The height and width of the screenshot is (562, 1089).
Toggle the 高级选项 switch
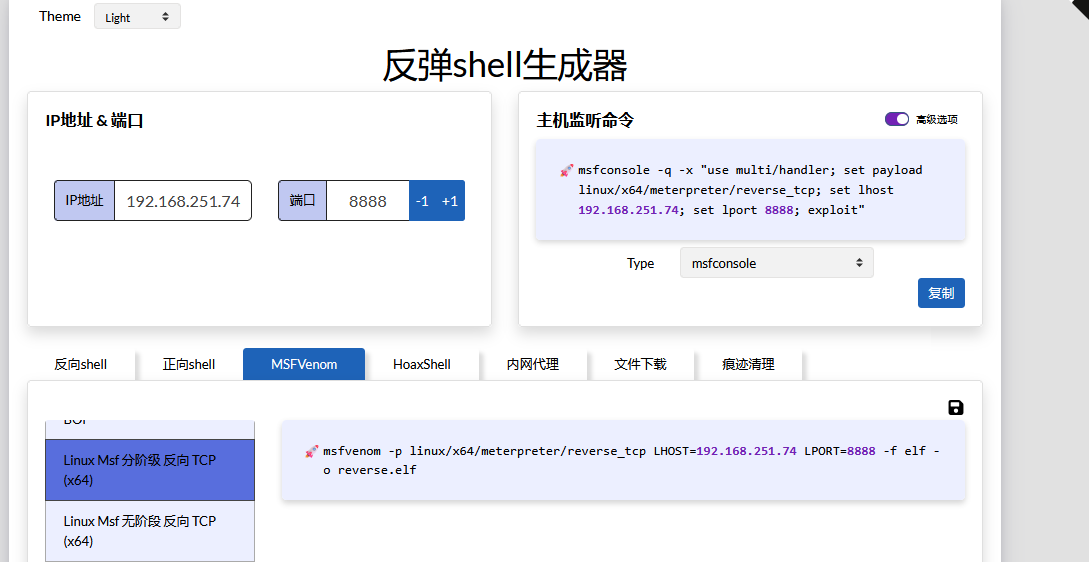pos(897,119)
